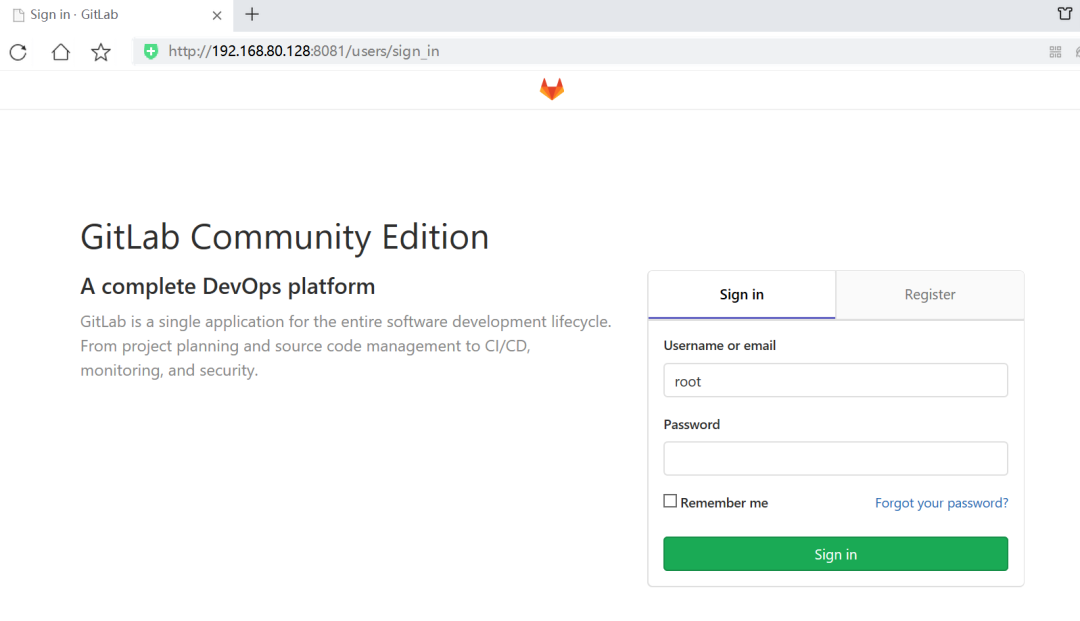Open the Forgot your password link
The width and height of the screenshot is (1080, 621).
coord(942,503)
